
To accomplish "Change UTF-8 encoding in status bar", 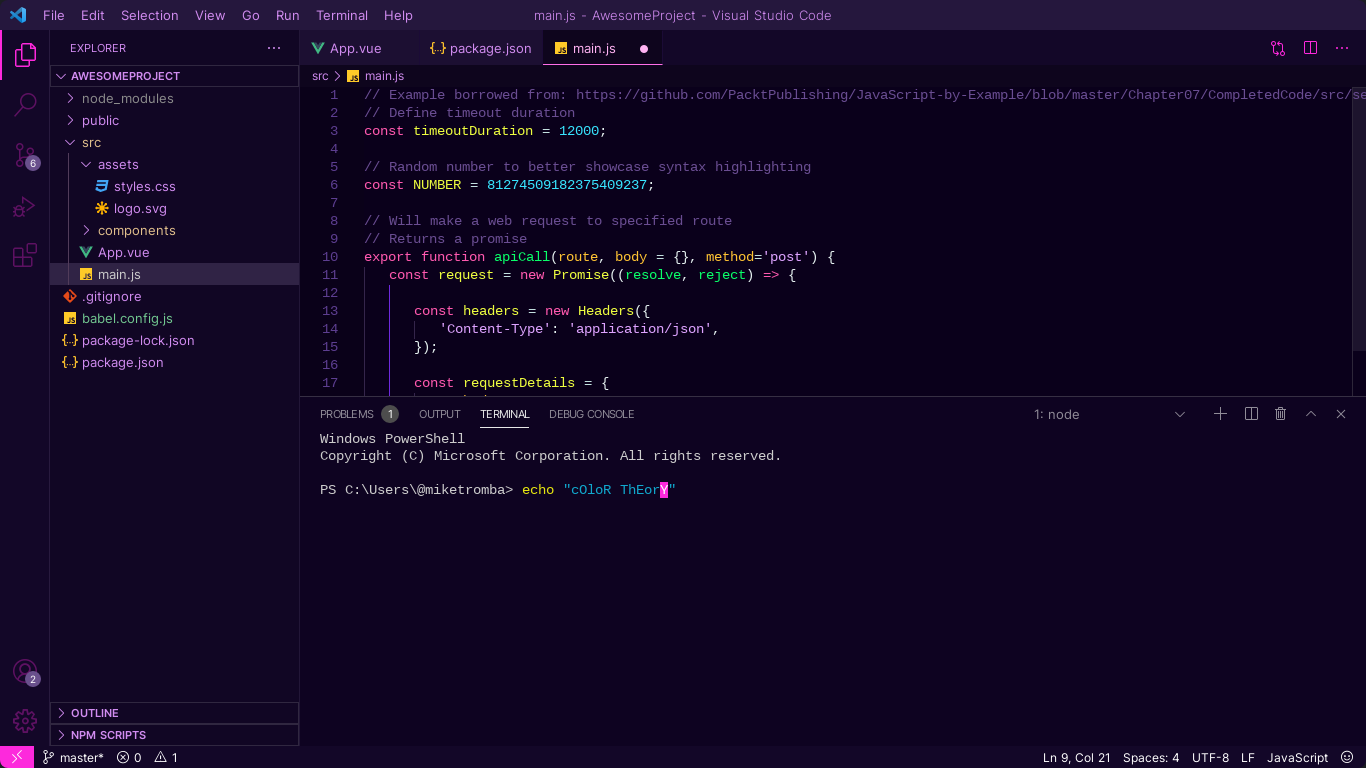I will click(1210, 757).
